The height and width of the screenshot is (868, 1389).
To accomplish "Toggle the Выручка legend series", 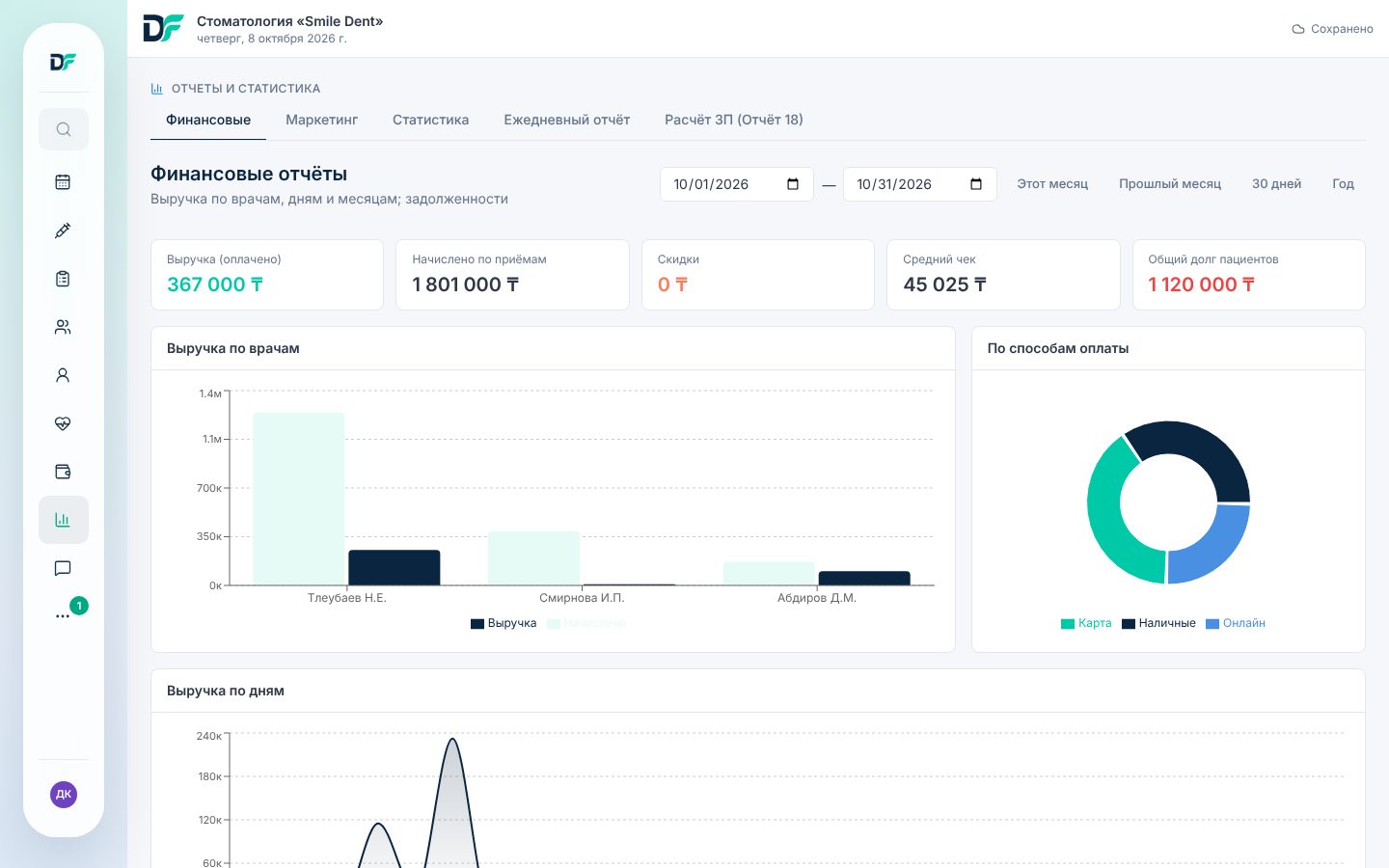I will 504,623.
